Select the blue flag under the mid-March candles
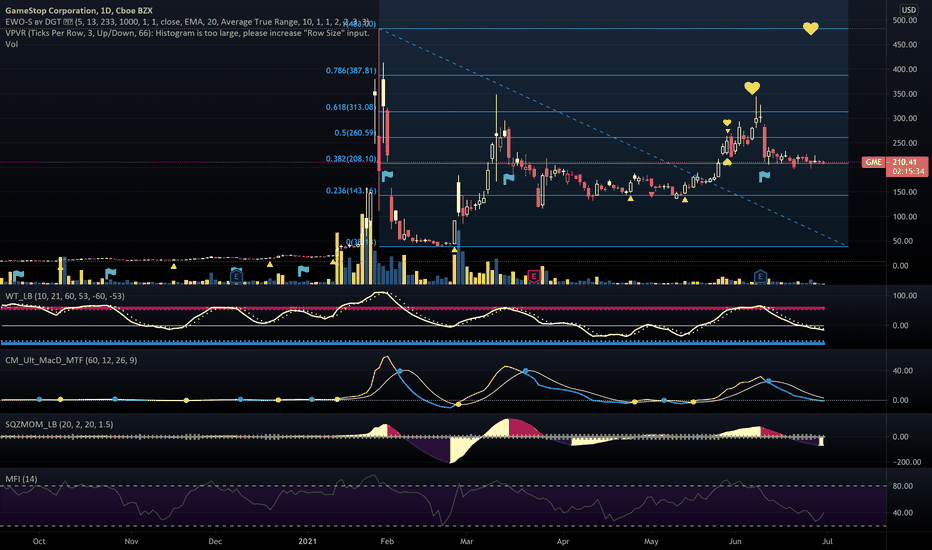Image resolution: width=932 pixels, height=550 pixels. click(508, 178)
